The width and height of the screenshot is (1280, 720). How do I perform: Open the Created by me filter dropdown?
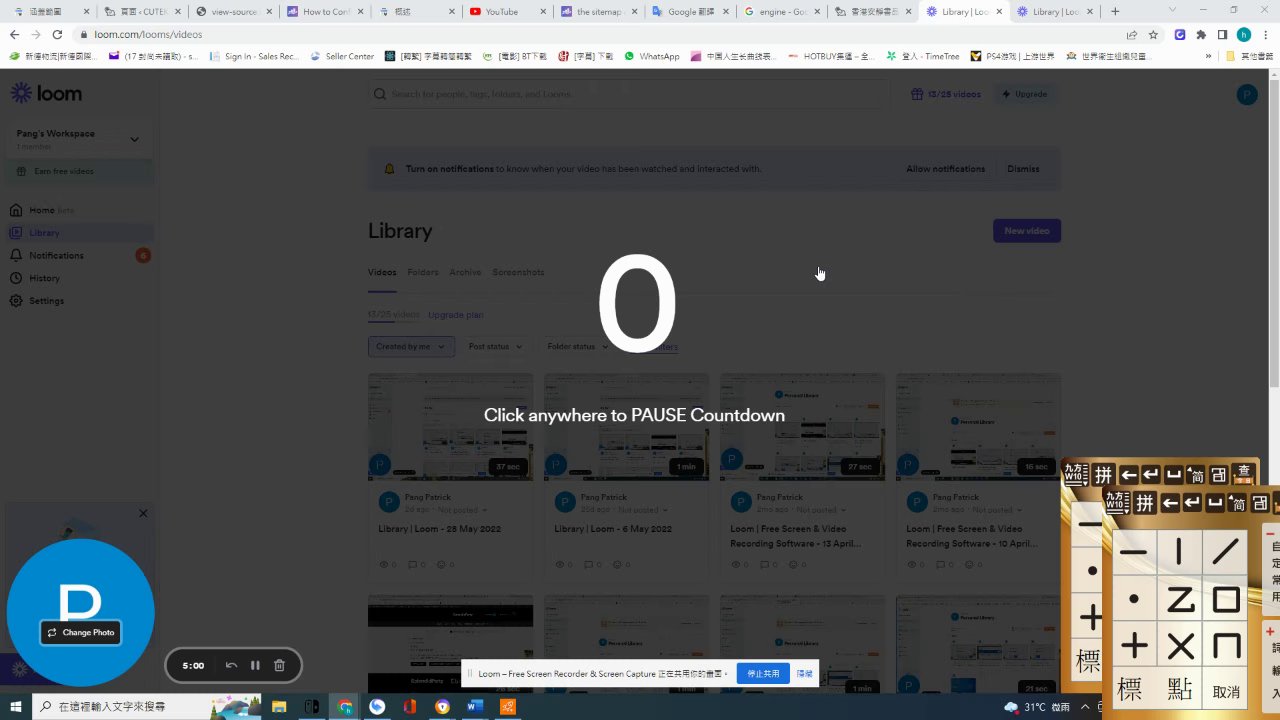[x=411, y=346]
